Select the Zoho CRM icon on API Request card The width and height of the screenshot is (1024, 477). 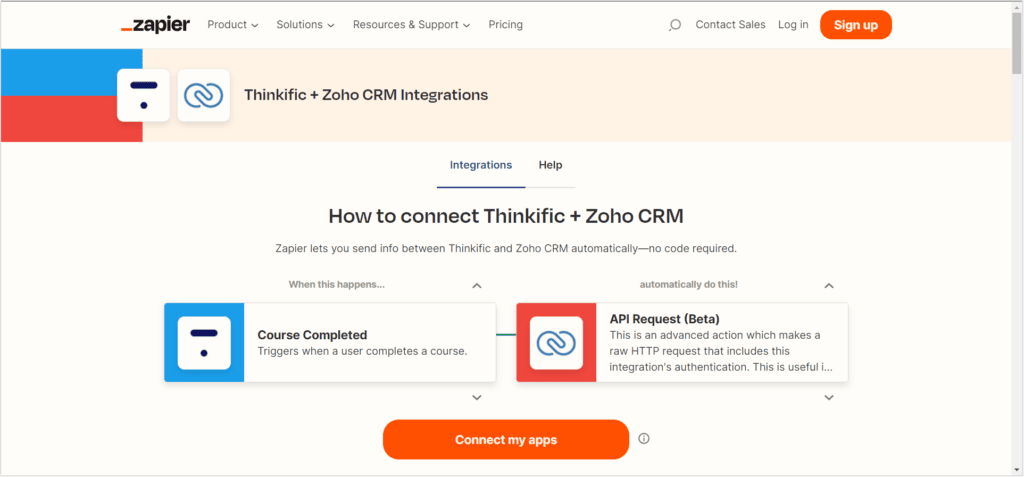pos(556,342)
